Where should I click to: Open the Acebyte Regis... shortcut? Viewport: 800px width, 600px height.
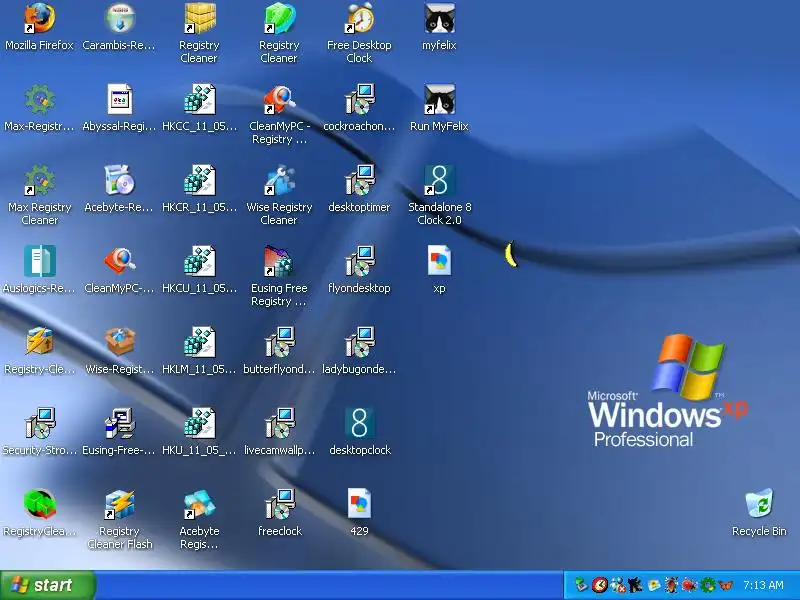pos(199,504)
